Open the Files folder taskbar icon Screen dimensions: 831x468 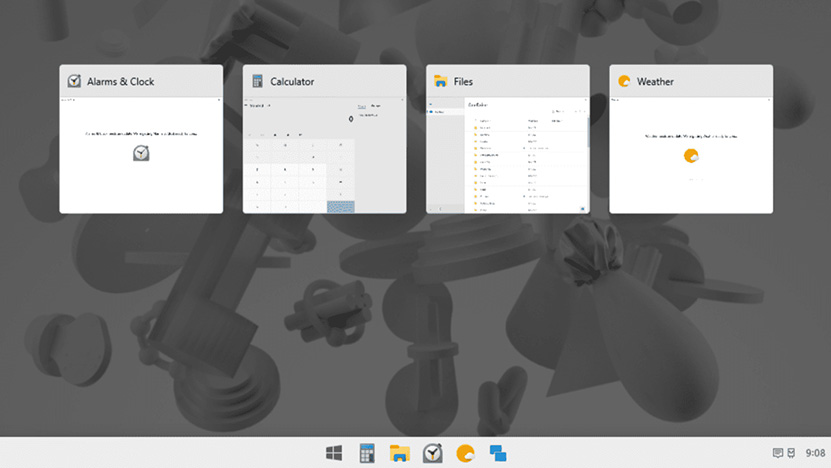(x=400, y=453)
